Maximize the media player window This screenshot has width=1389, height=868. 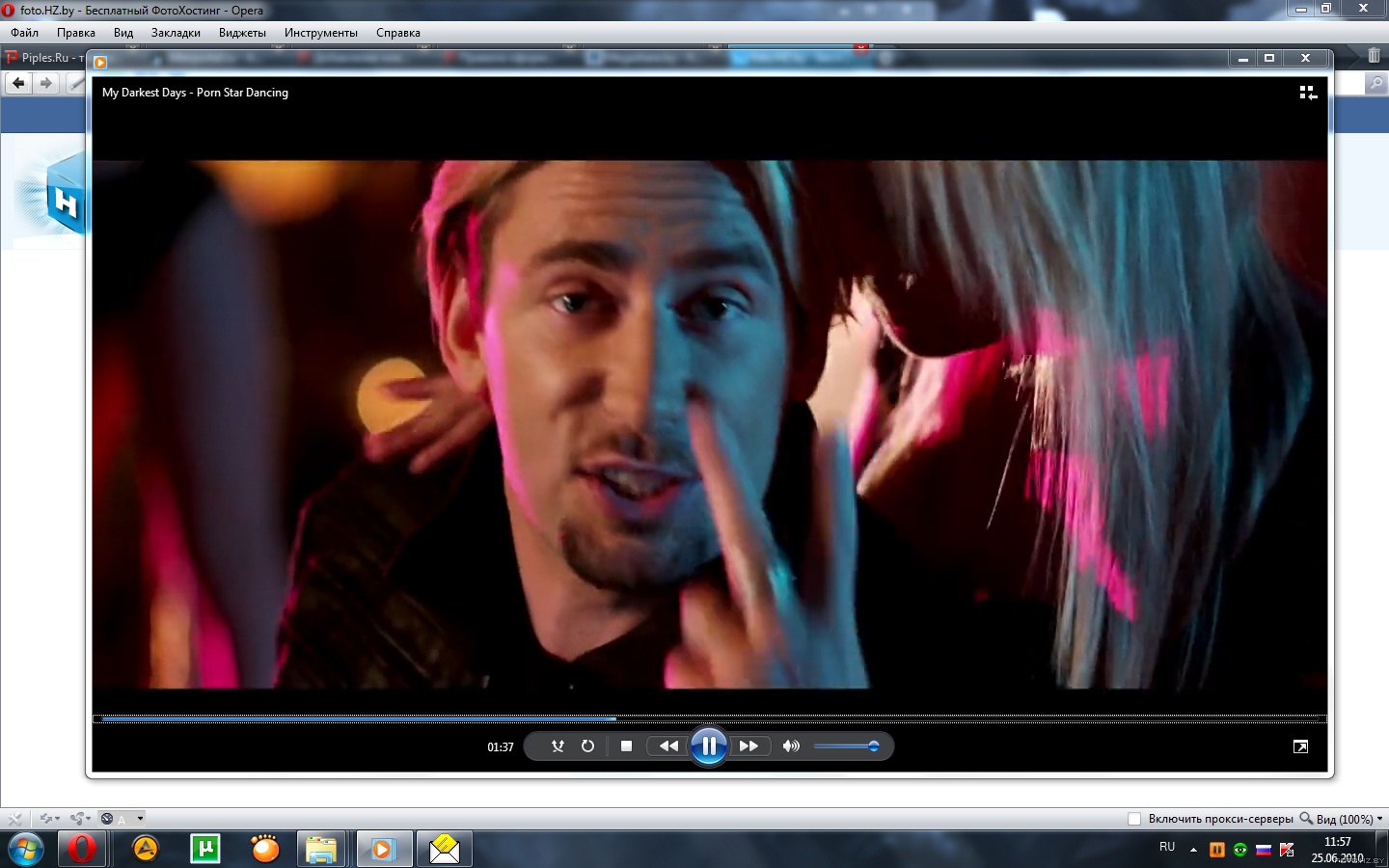(1269, 58)
